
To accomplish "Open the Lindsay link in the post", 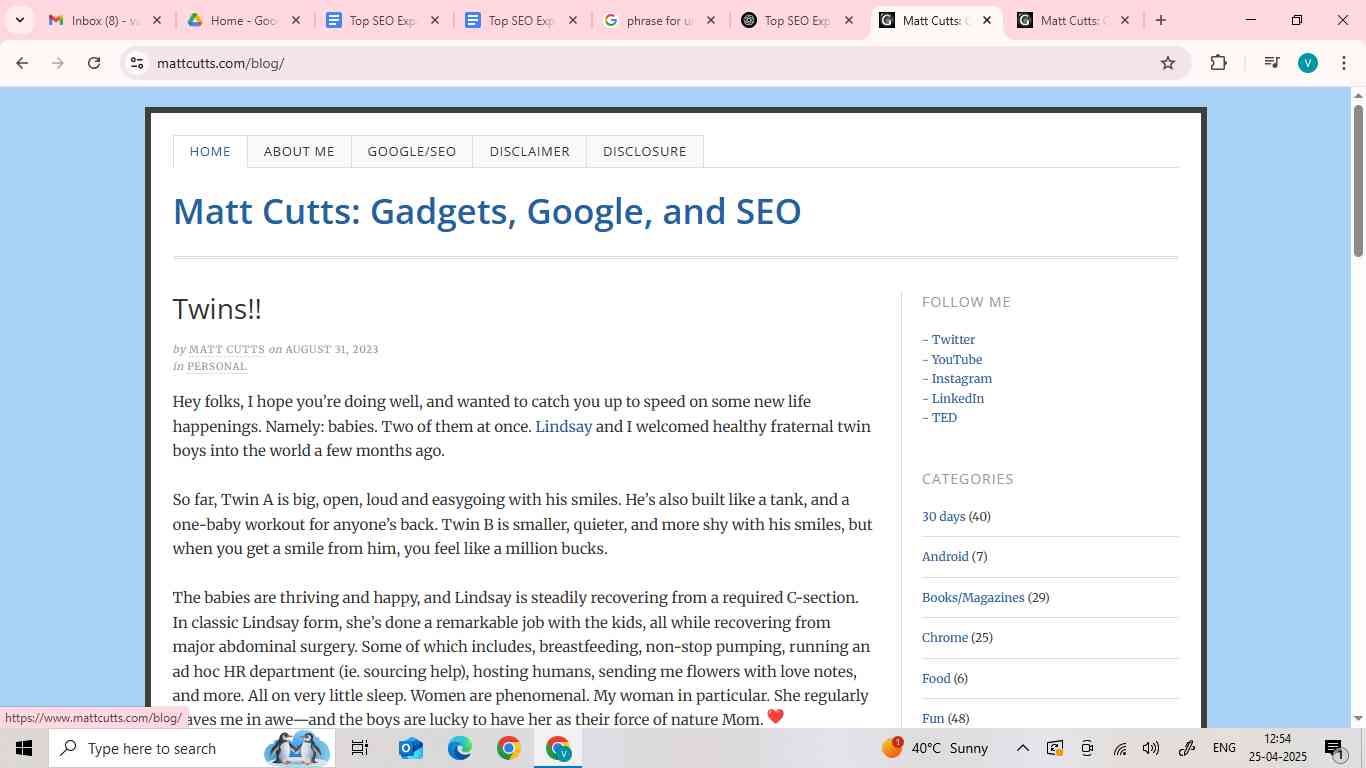I will coord(563,426).
